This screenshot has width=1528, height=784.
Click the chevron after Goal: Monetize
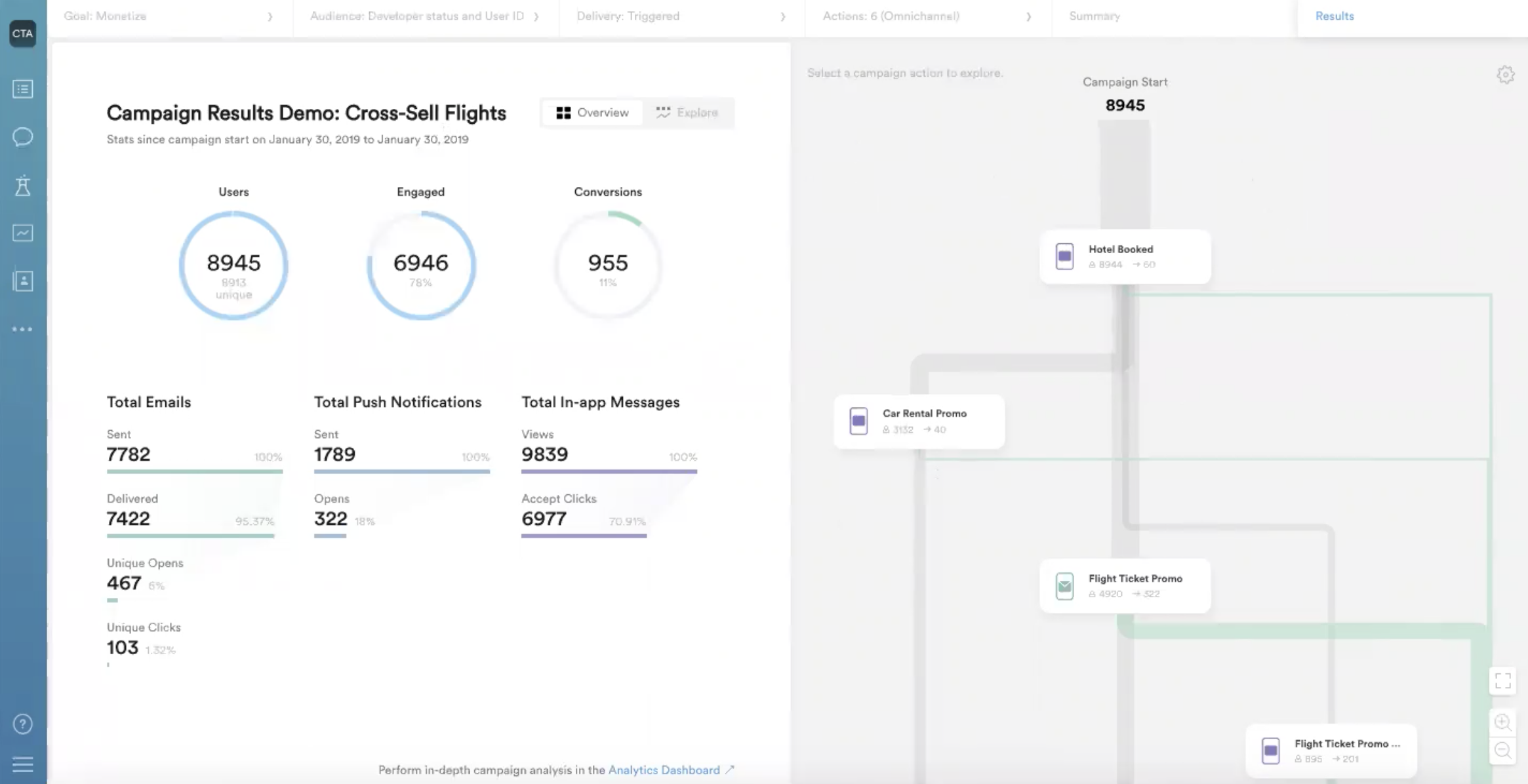point(270,16)
